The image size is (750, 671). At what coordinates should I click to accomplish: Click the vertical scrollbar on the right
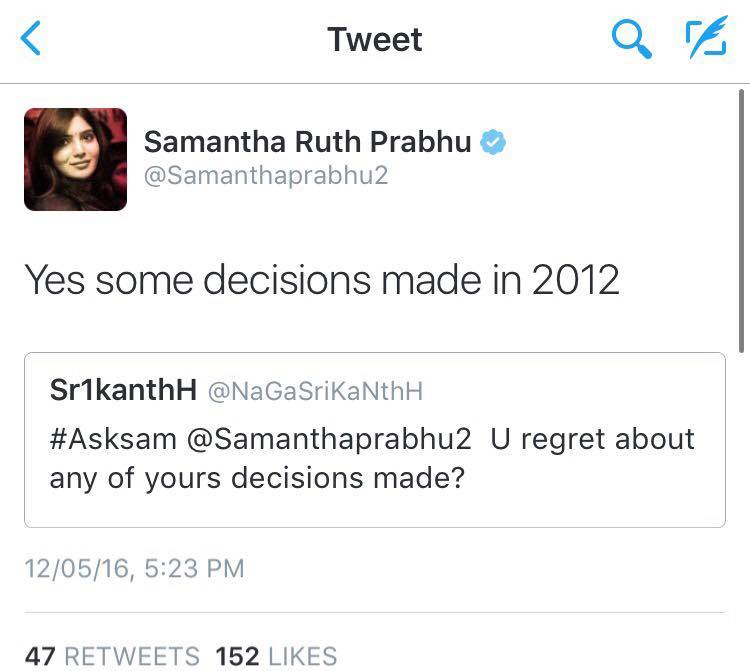[x=741, y=220]
